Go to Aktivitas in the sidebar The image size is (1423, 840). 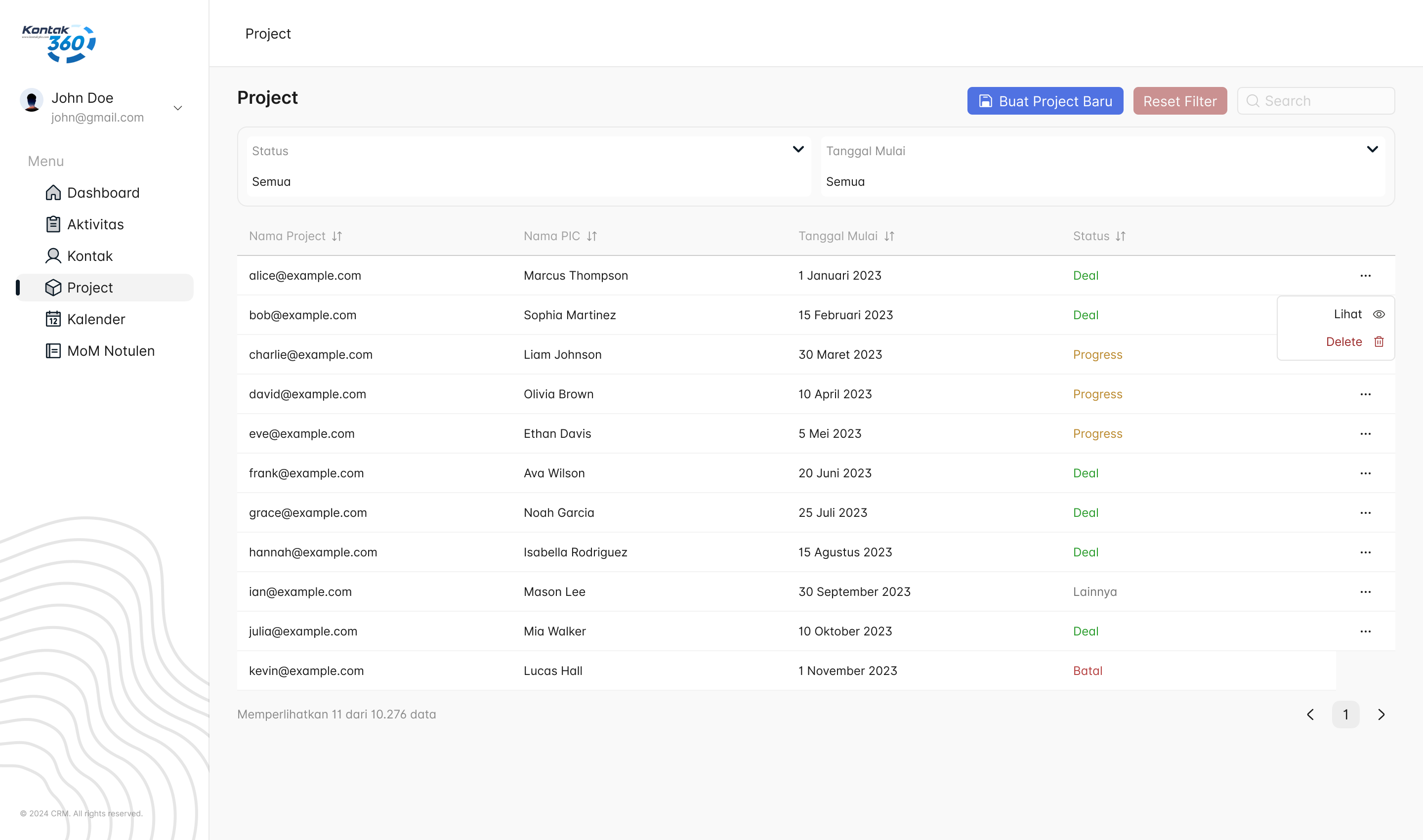[x=94, y=224]
